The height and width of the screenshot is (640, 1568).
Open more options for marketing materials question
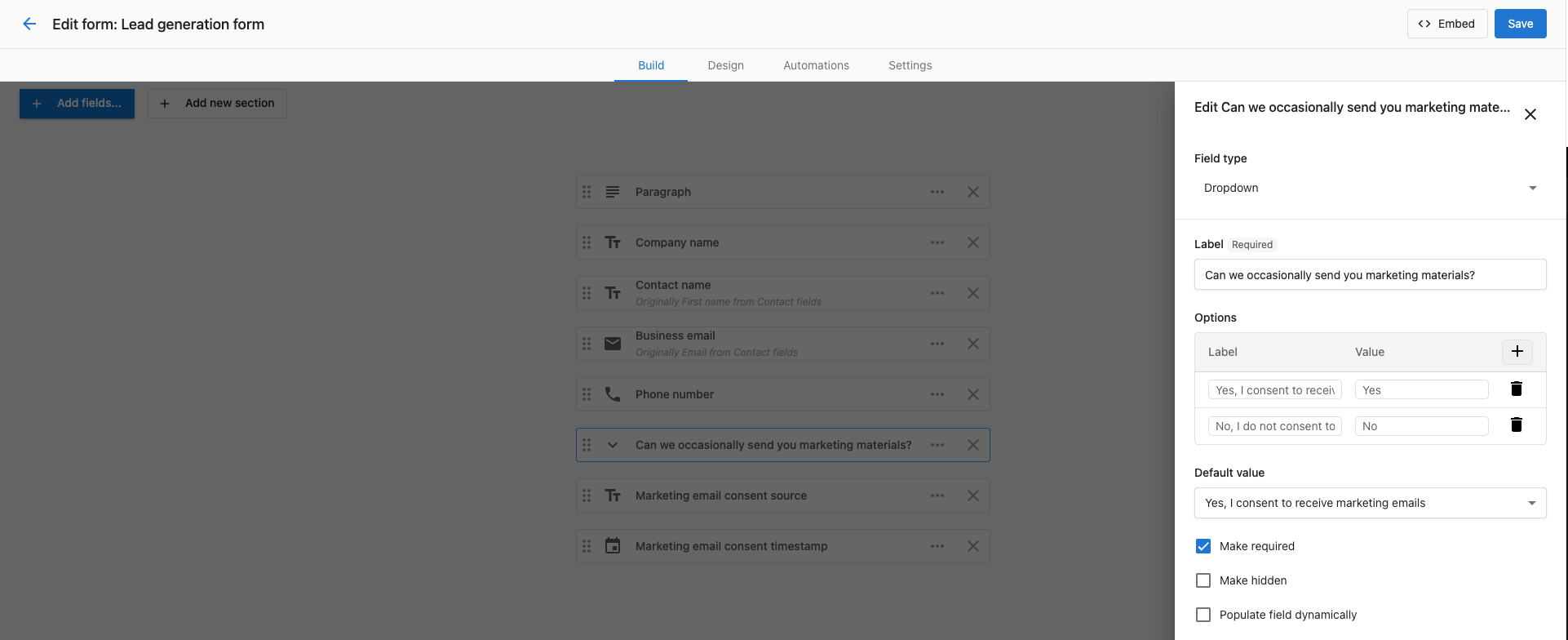click(937, 445)
